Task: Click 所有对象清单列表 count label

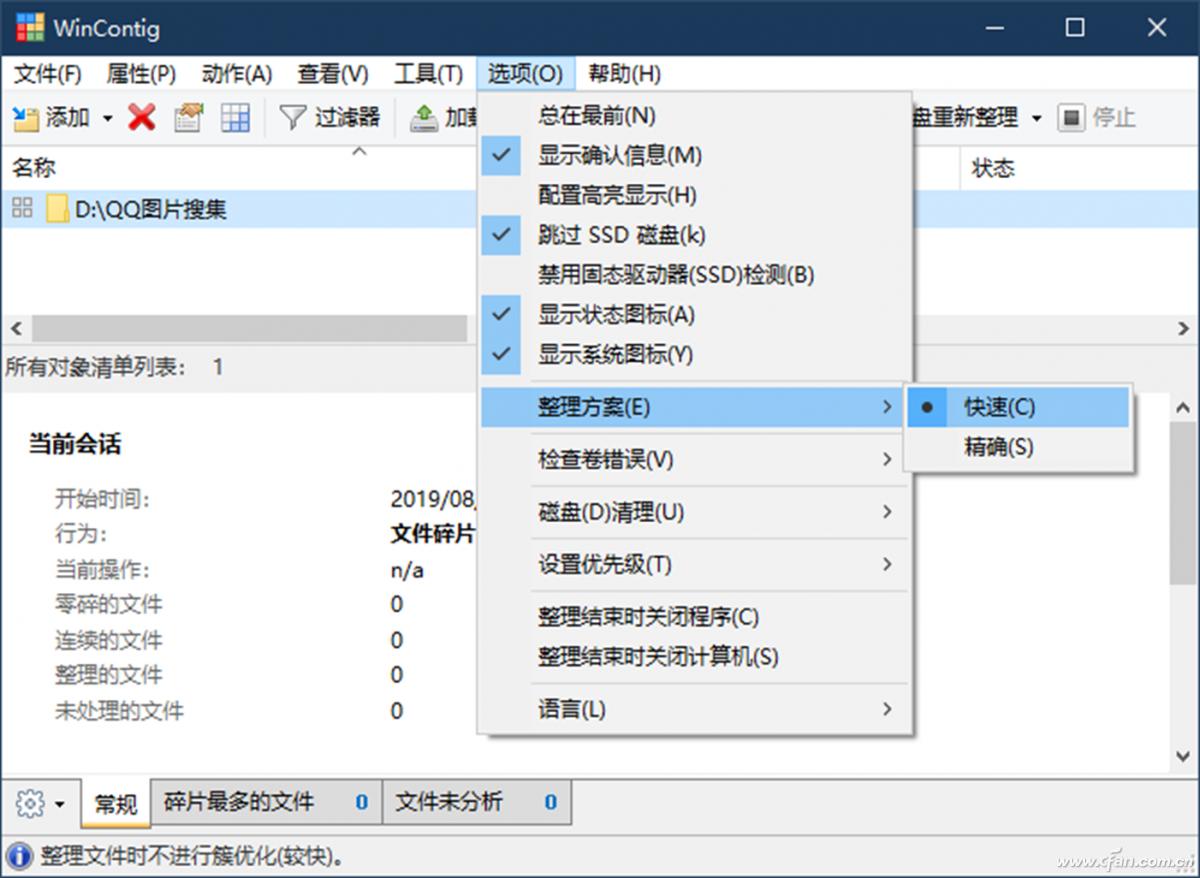Action: click(x=115, y=367)
